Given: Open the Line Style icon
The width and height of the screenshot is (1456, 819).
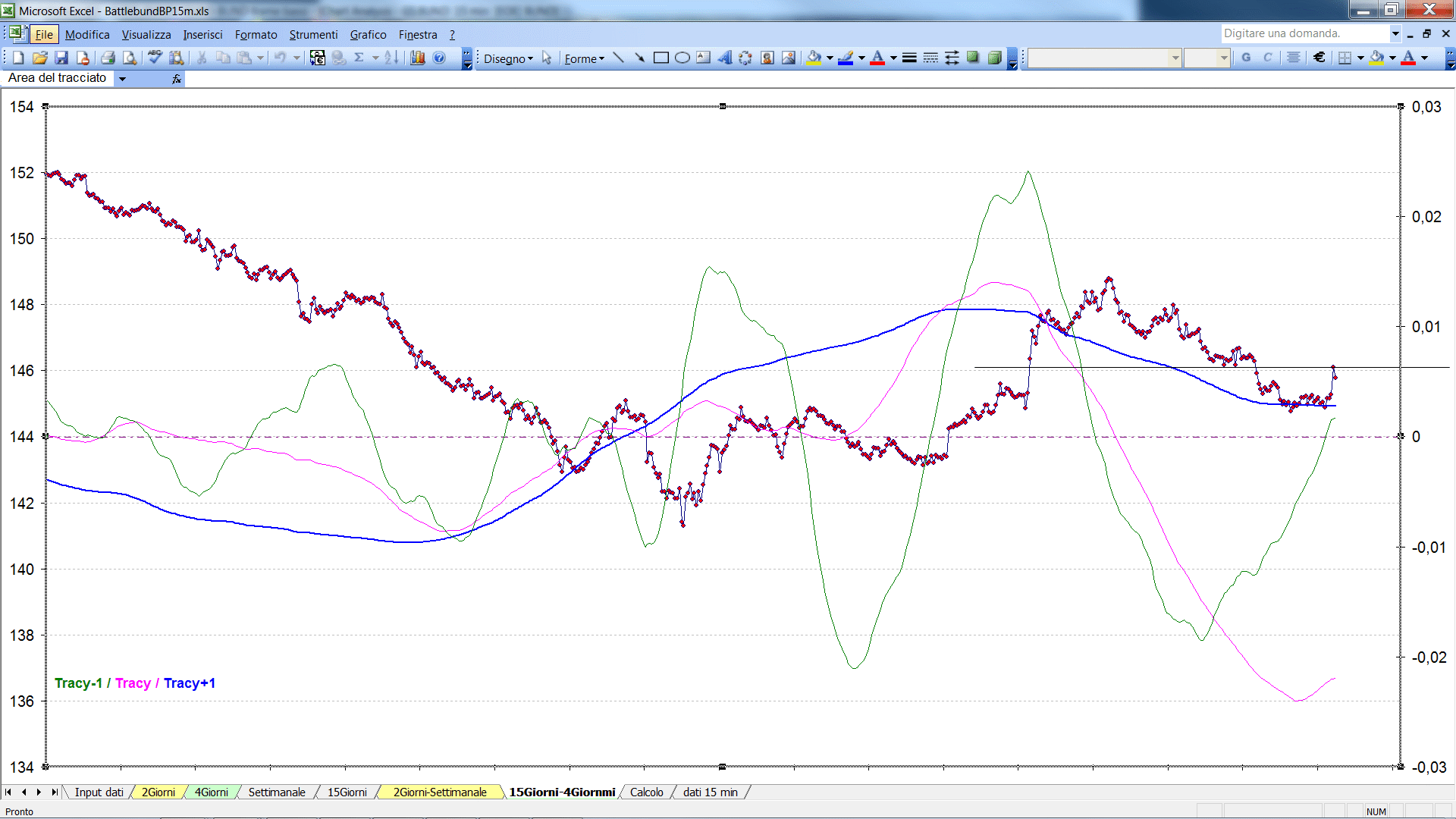Looking at the screenshot, I should (x=909, y=58).
